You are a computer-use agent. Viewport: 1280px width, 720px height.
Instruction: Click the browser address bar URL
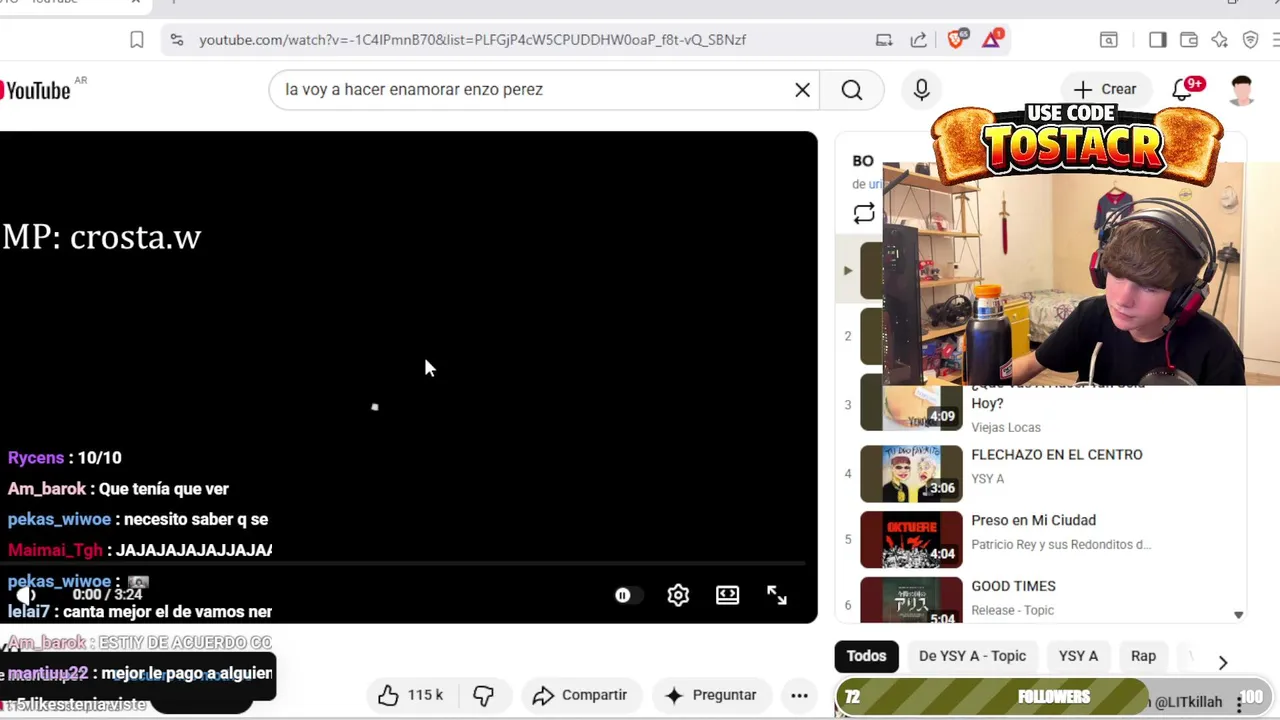472,40
